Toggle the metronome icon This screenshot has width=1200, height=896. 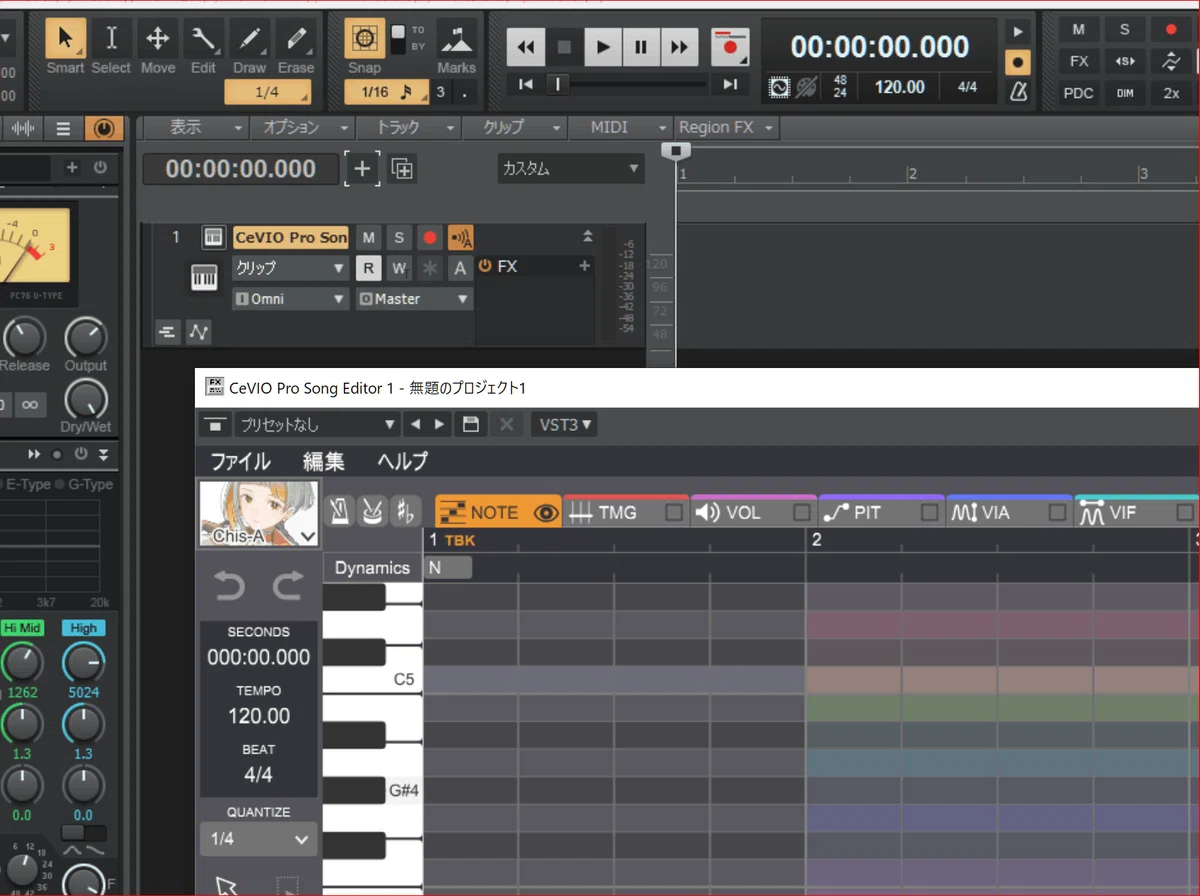[x=1018, y=92]
